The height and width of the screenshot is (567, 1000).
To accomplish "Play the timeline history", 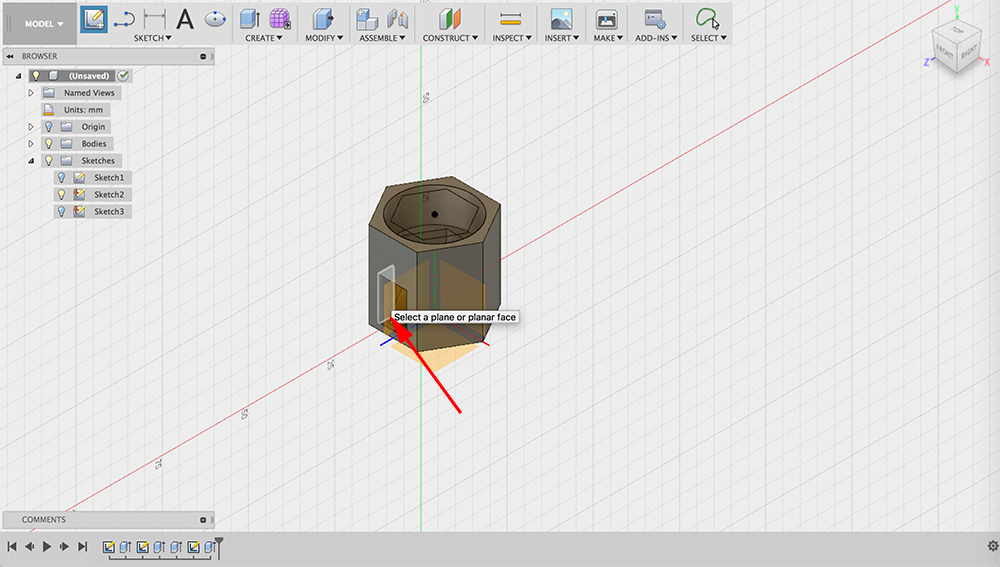I will (x=47, y=547).
